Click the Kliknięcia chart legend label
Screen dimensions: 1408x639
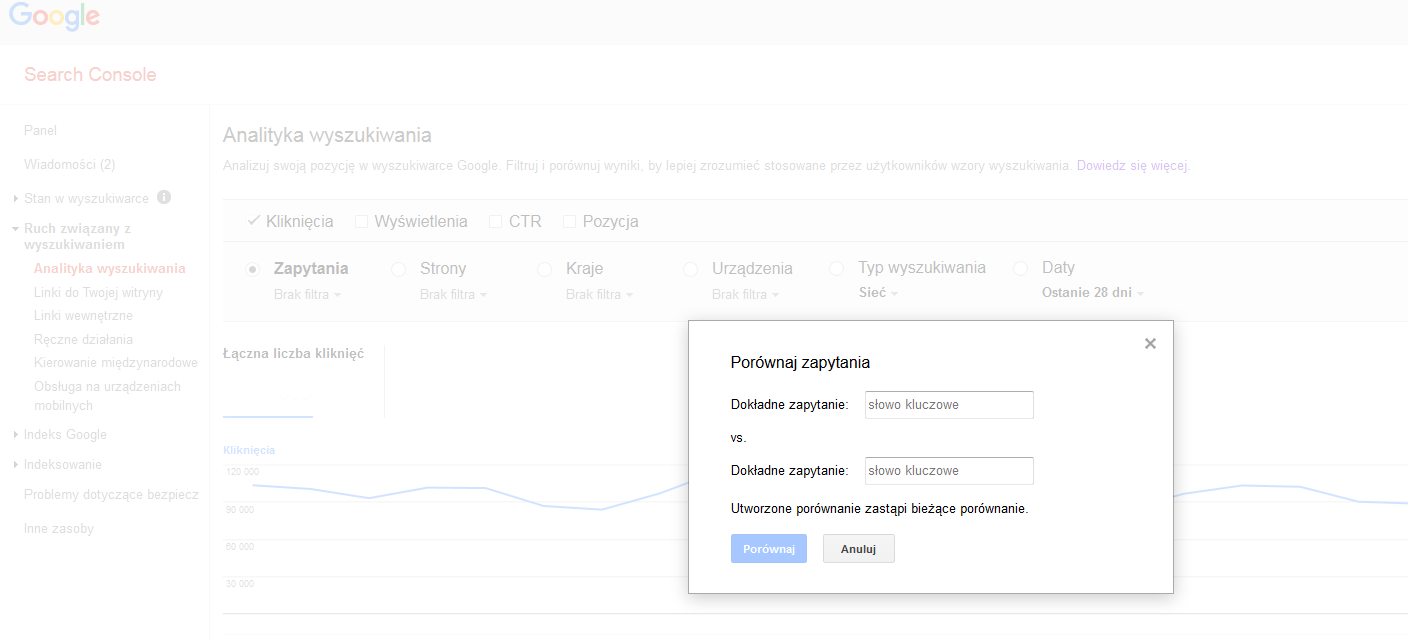[249, 450]
